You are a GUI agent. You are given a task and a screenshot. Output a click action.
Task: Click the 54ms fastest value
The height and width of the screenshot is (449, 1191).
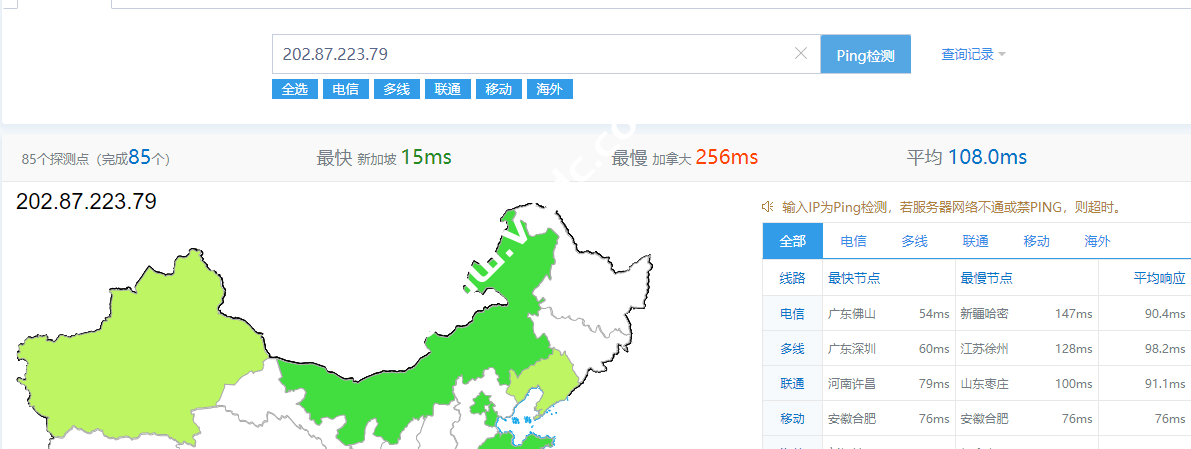pos(934,313)
